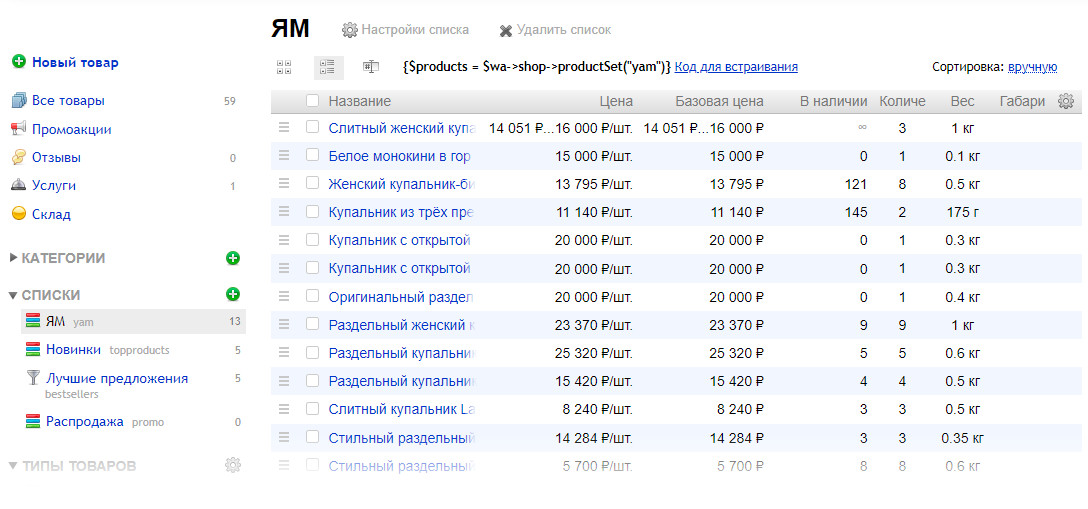This screenshot has width=1088, height=509.
Task: Select the table list view icon
Action: [326, 67]
